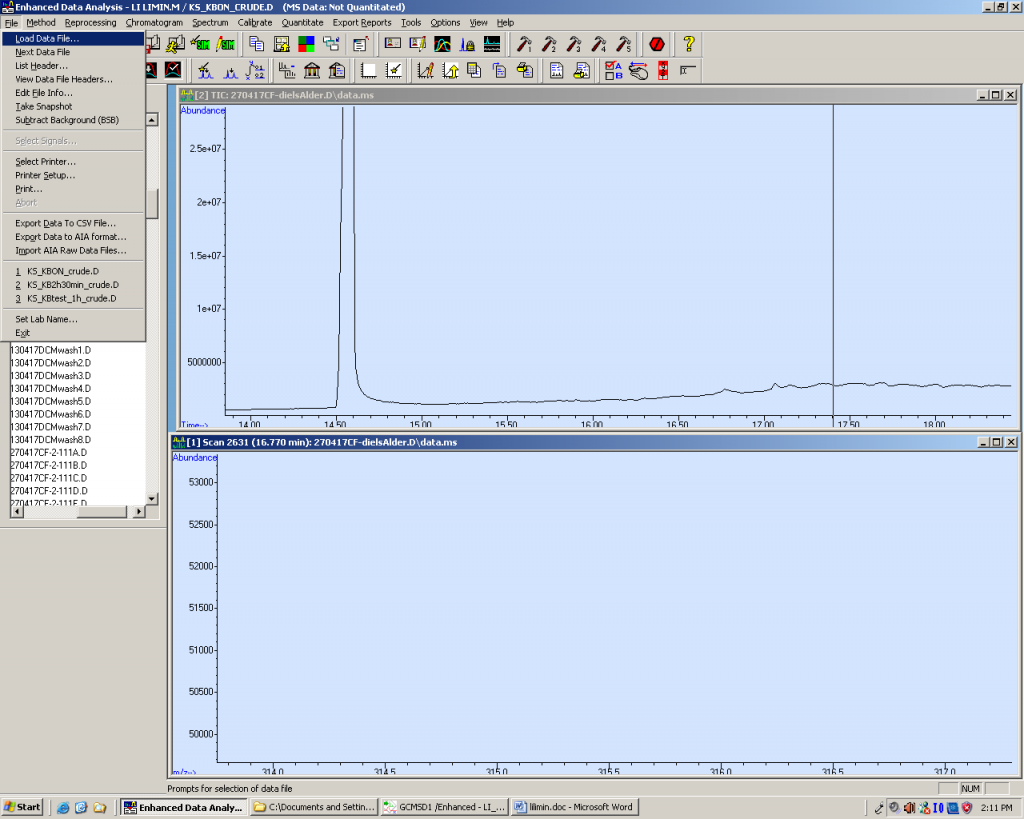Screen dimensions: 1024x819
Task: Switch to Microsoft Word taskbar button
Action: [x=573, y=807]
